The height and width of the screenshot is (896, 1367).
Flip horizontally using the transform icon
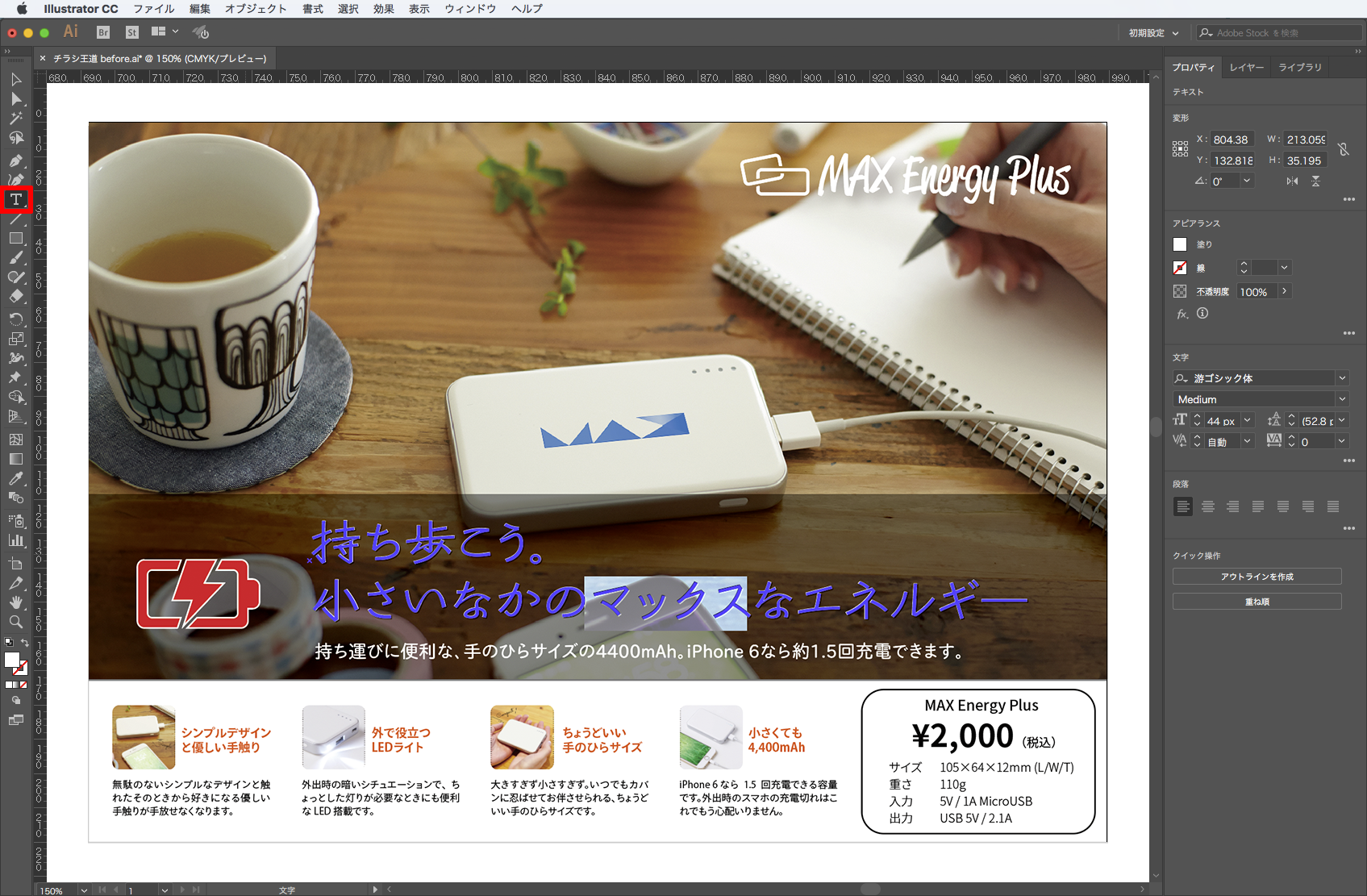[1293, 181]
